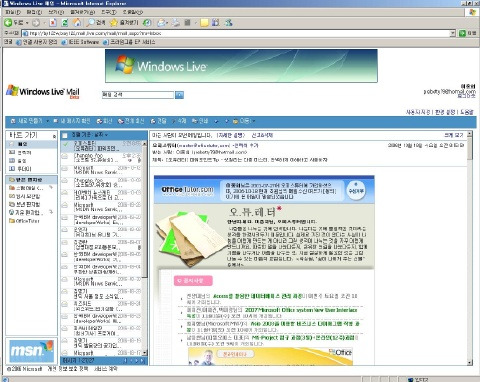Click the IE Home icon
Image resolution: width=480 pixels, height=382 pixels.
(x=77, y=23)
